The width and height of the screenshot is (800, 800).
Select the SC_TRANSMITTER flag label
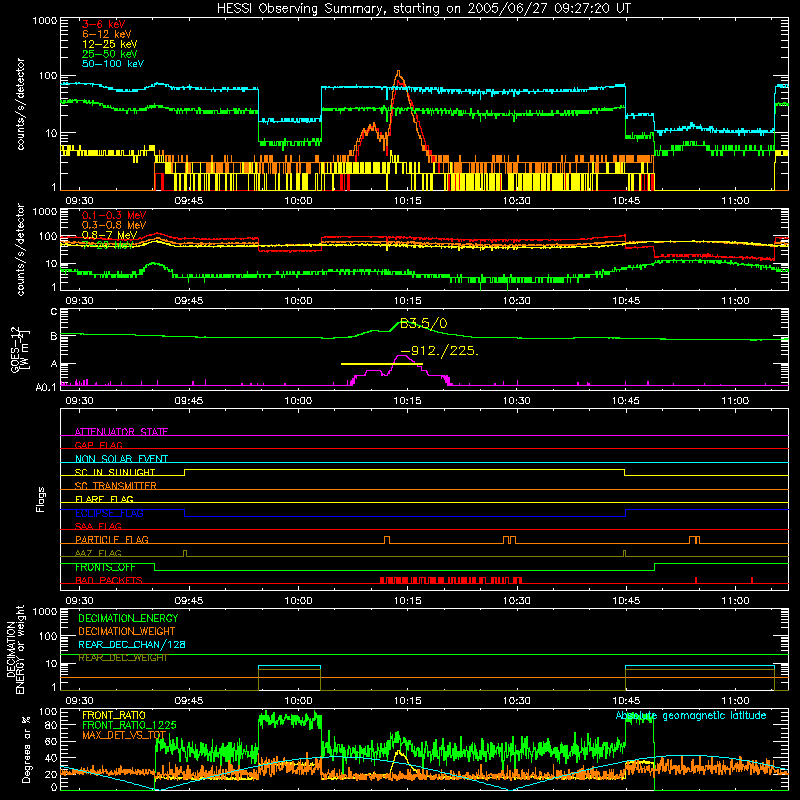[x=115, y=486]
